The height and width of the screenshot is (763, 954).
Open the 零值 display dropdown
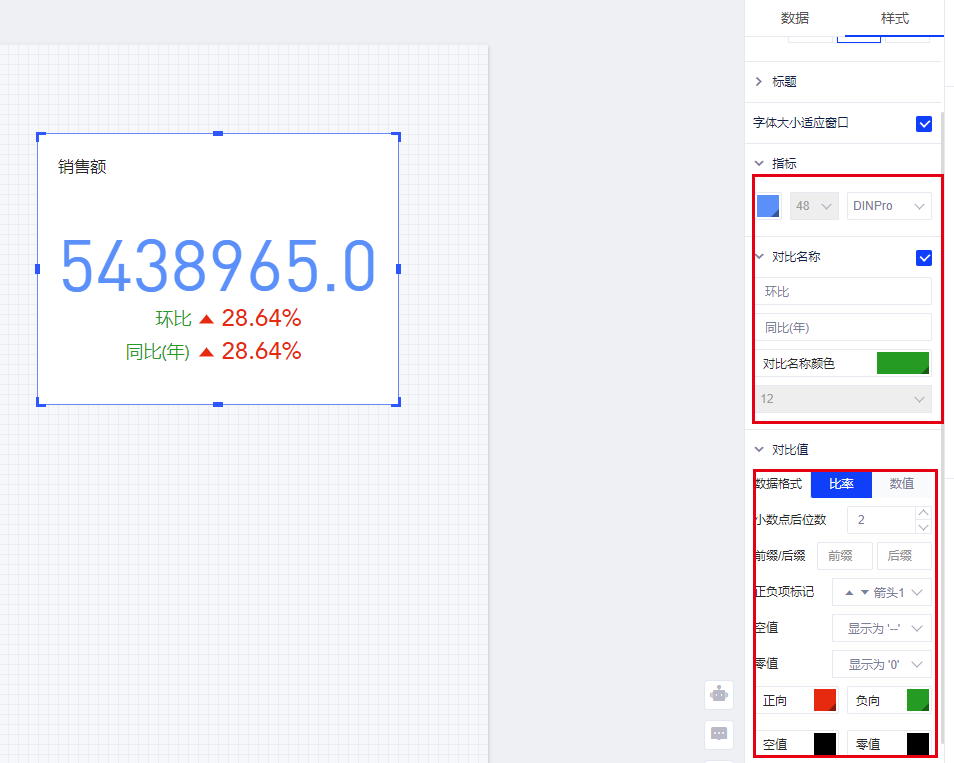click(x=881, y=664)
